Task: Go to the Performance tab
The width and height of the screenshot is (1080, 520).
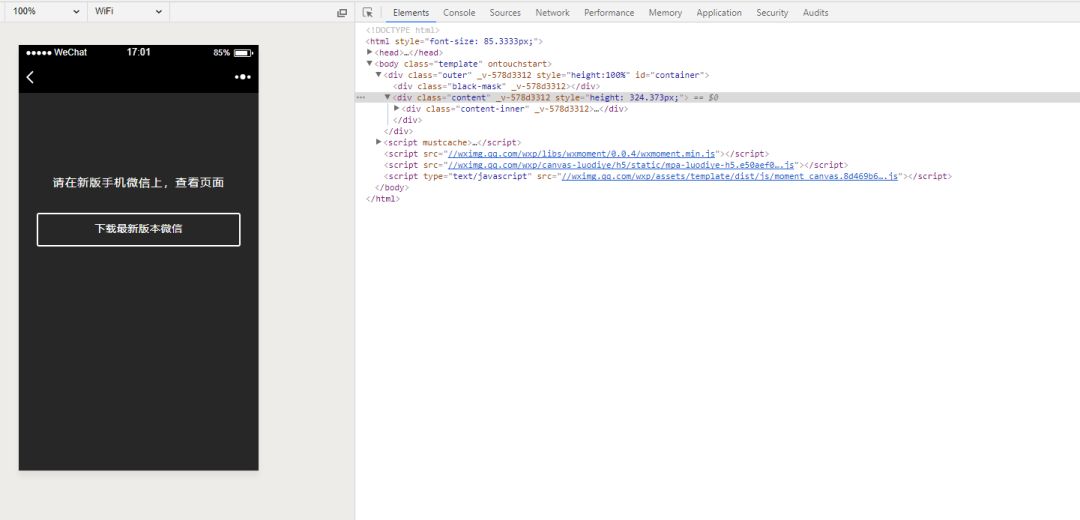Action: coord(609,12)
